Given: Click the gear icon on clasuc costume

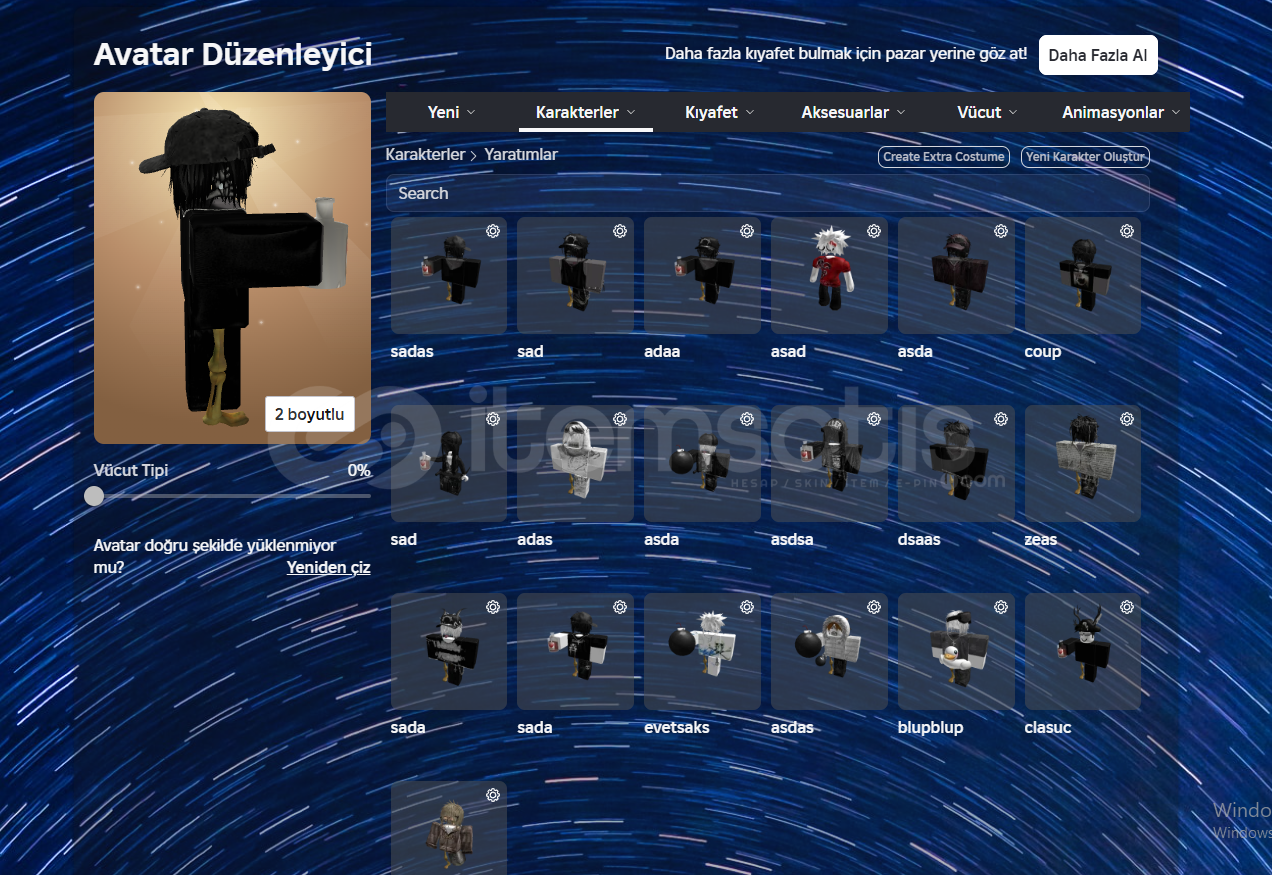Looking at the screenshot, I should 1127,607.
